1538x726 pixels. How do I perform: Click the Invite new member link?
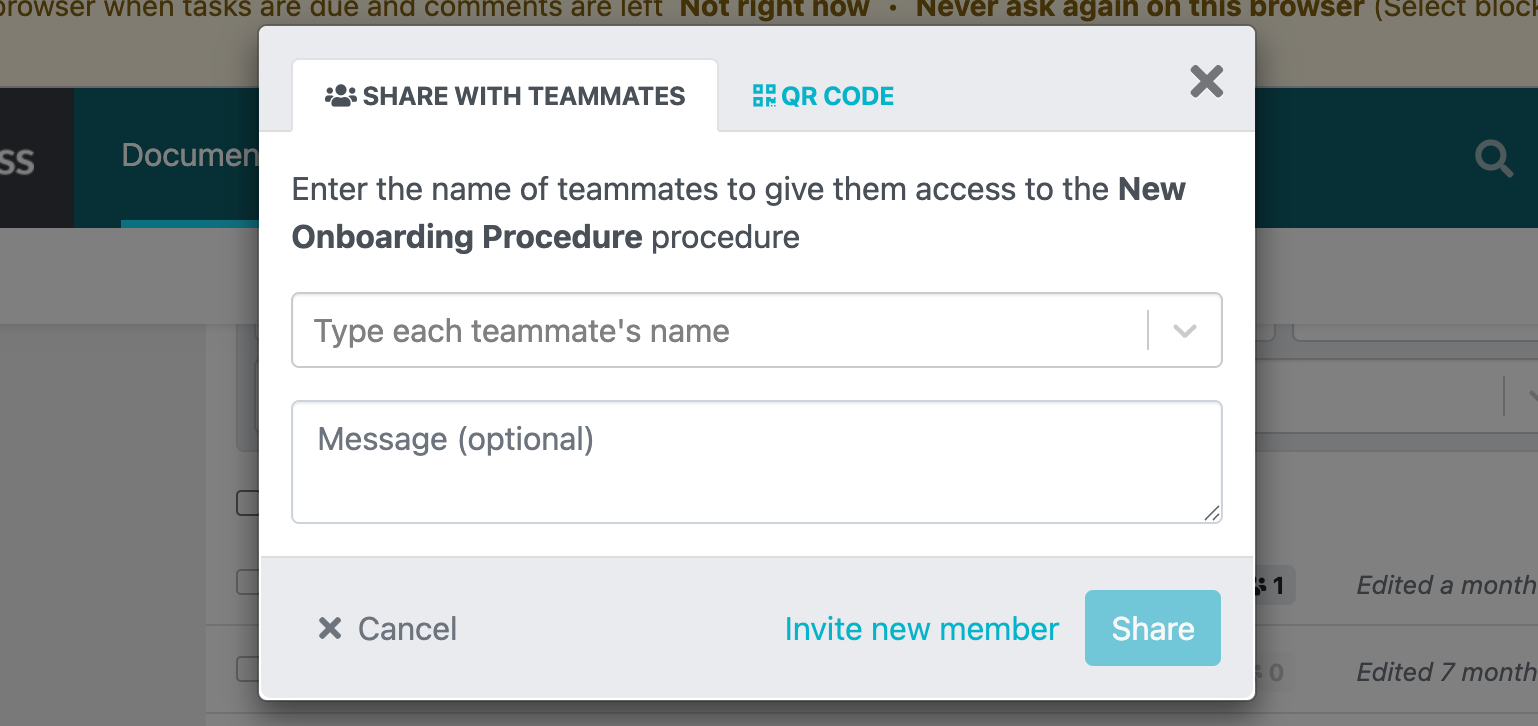pos(921,628)
